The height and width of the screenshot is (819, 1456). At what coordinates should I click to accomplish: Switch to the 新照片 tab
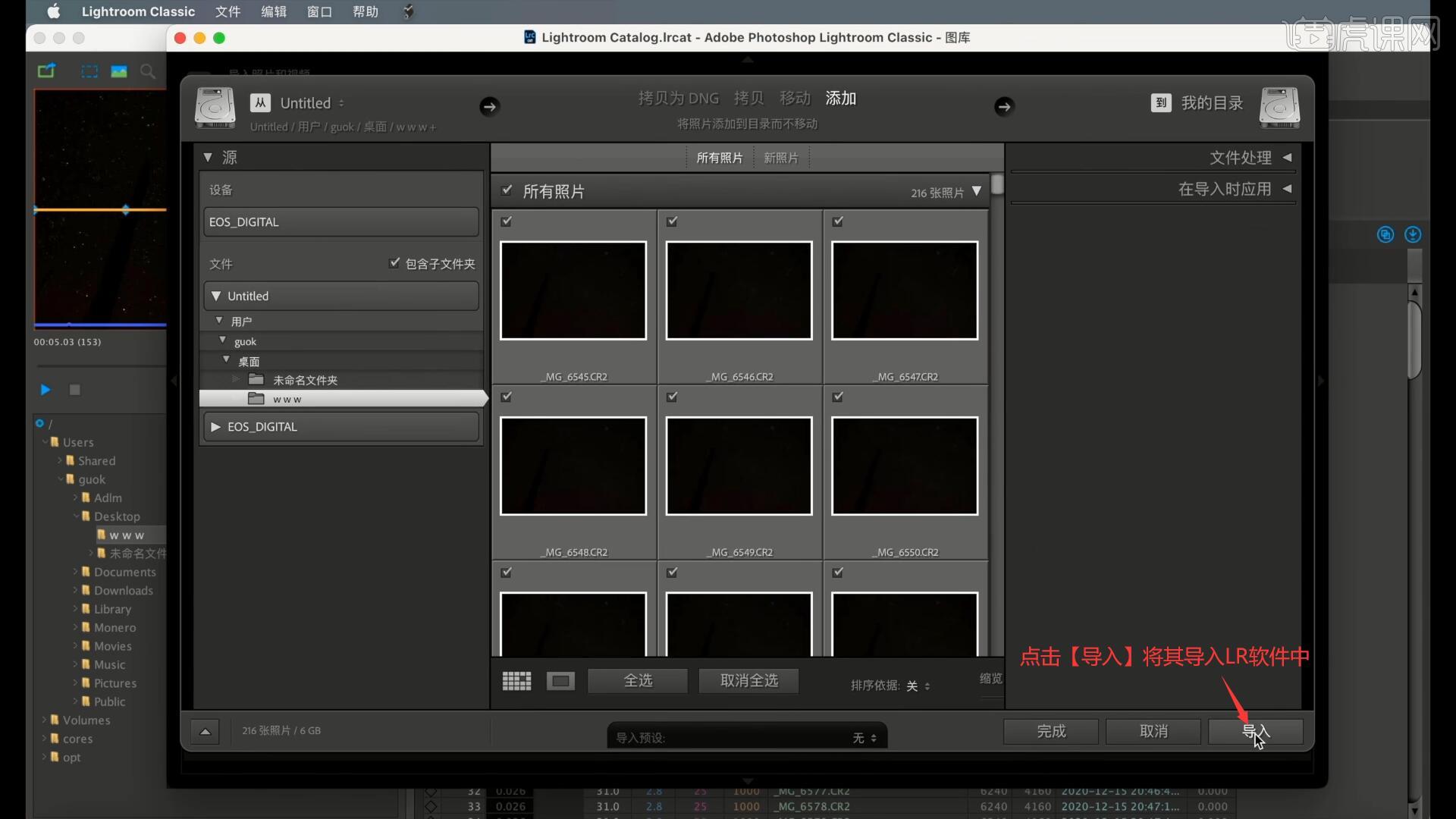click(781, 157)
